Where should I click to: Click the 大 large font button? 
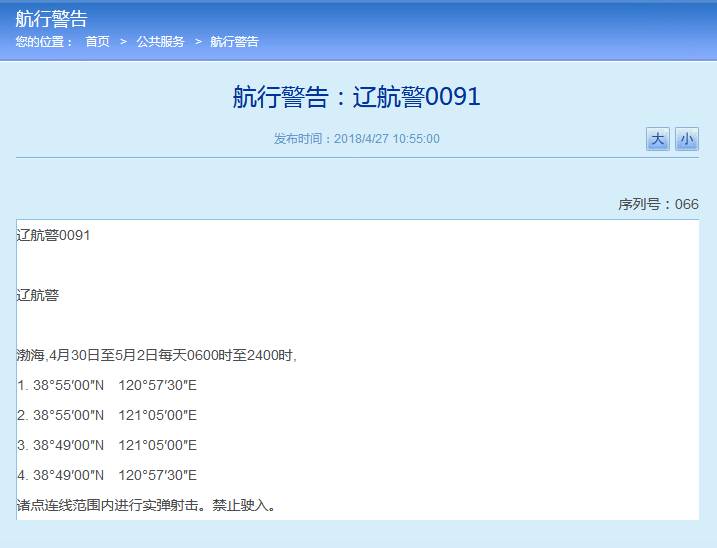click(x=658, y=139)
